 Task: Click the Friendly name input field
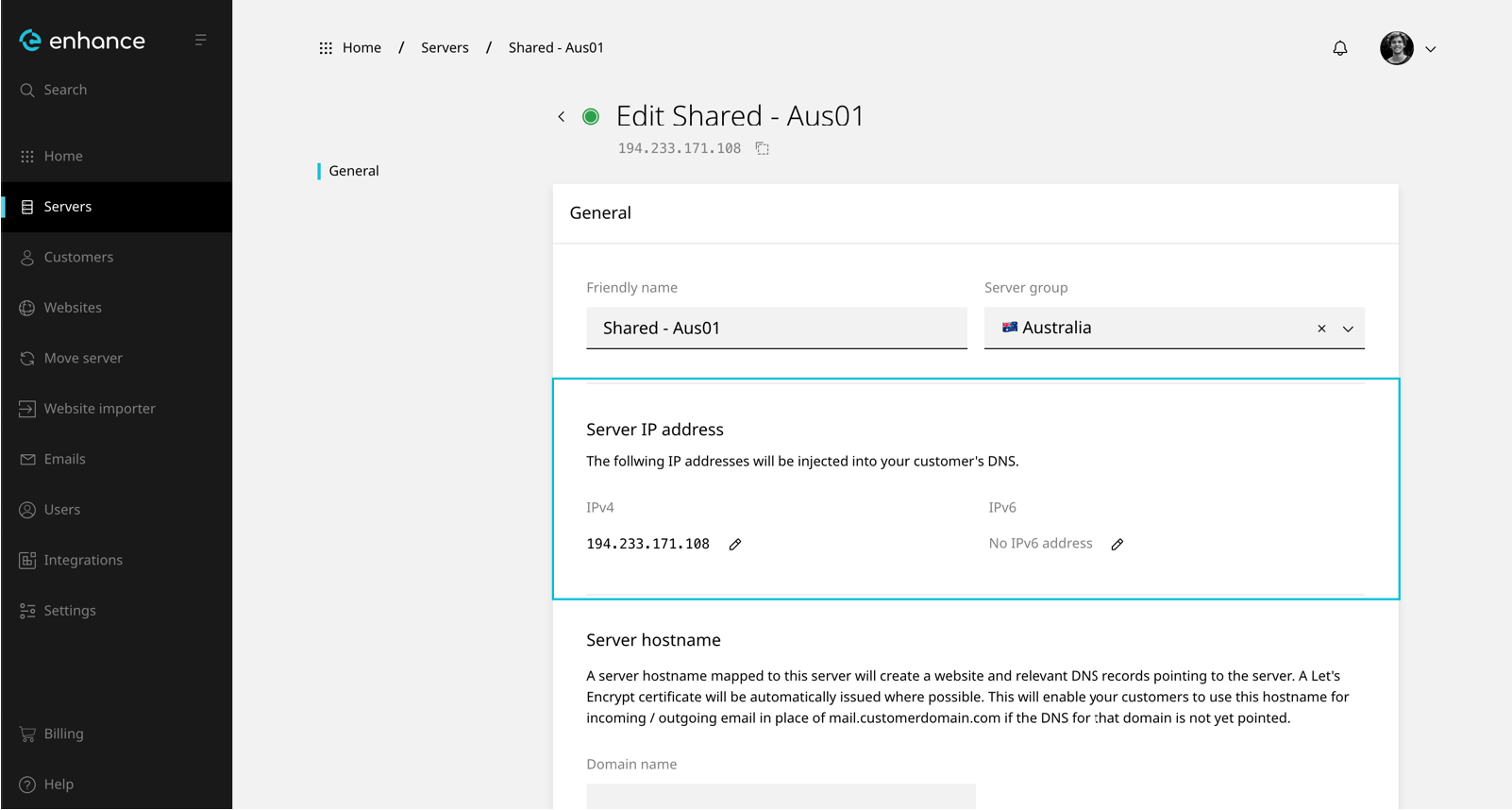(x=776, y=328)
